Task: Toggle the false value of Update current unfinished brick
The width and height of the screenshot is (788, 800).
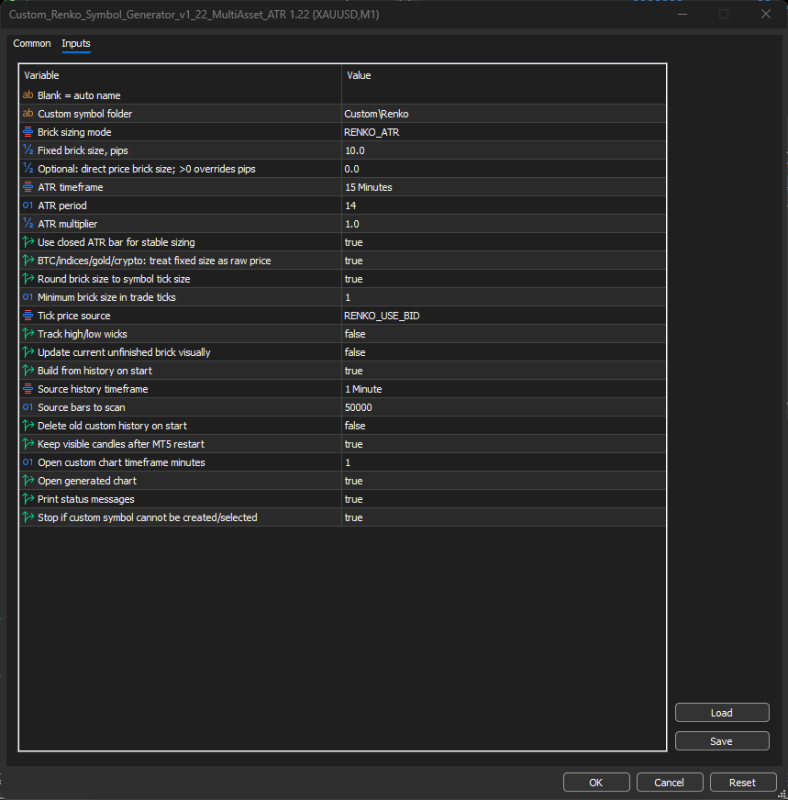Action: (504, 352)
